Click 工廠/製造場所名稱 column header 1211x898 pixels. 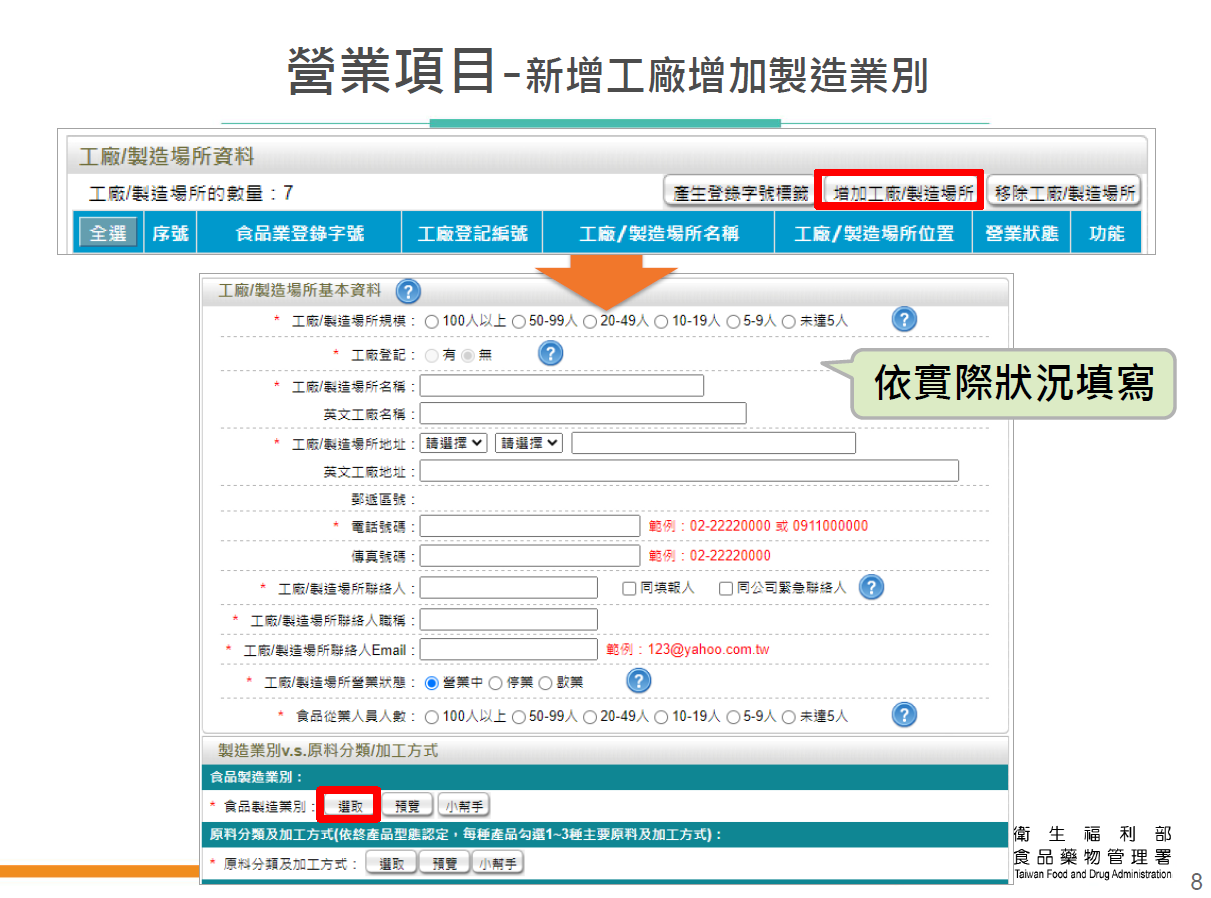pos(658,234)
